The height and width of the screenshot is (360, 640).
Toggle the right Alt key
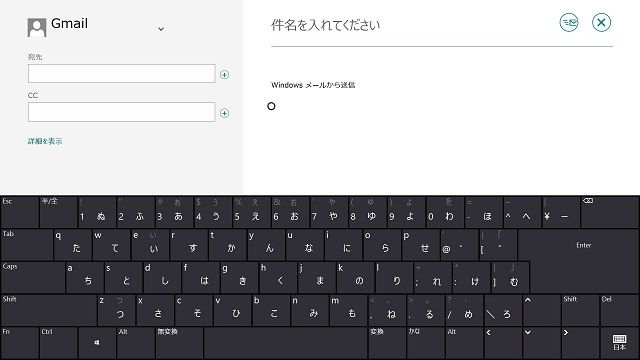point(464,342)
